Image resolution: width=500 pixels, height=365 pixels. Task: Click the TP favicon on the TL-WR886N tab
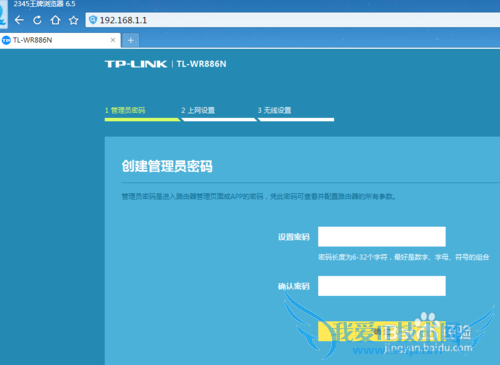click(x=6, y=40)
